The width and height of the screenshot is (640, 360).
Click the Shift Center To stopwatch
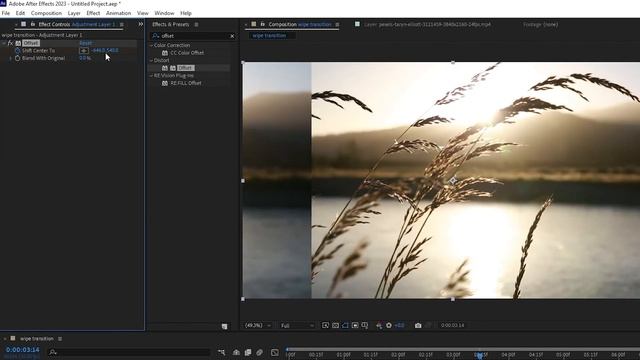pos(17,51)
